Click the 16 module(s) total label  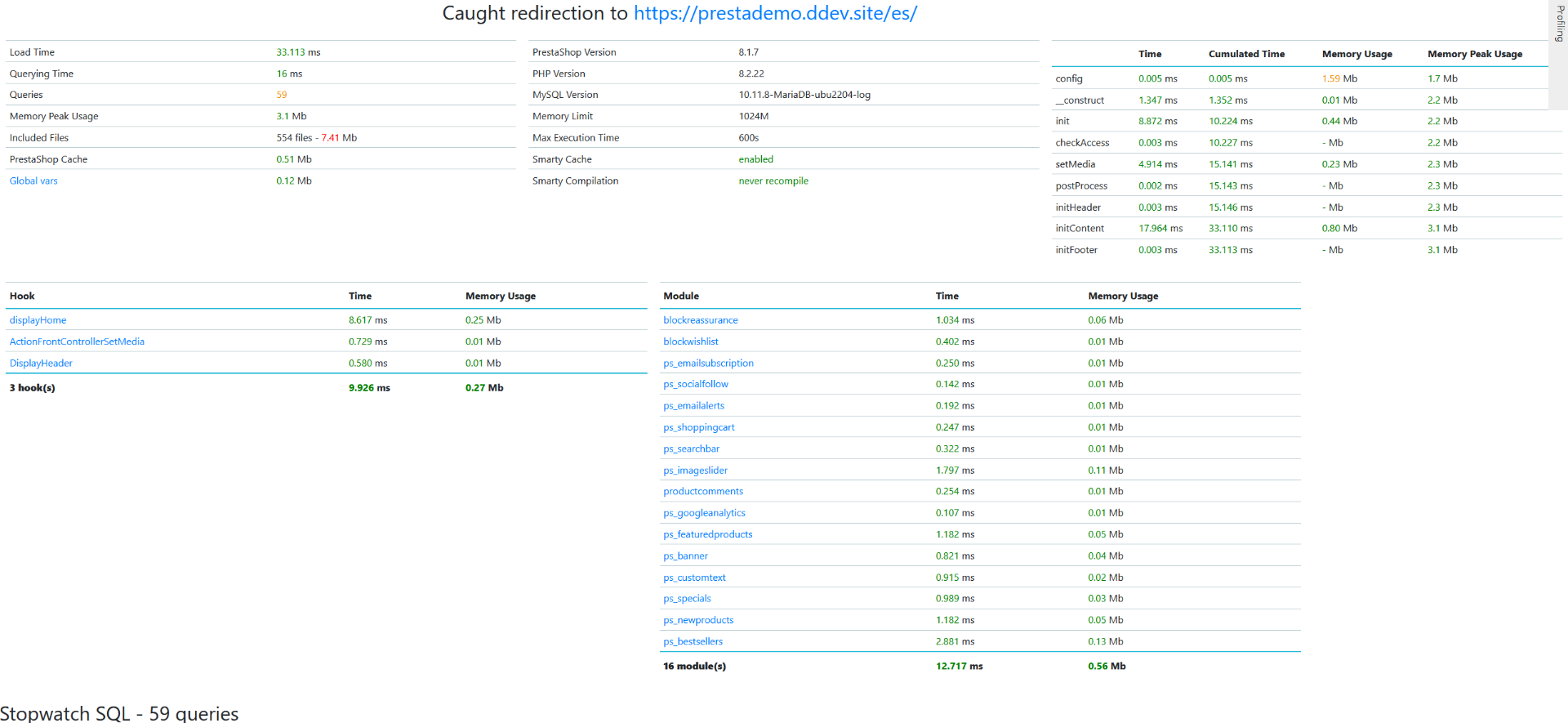(x=695, y=666)
